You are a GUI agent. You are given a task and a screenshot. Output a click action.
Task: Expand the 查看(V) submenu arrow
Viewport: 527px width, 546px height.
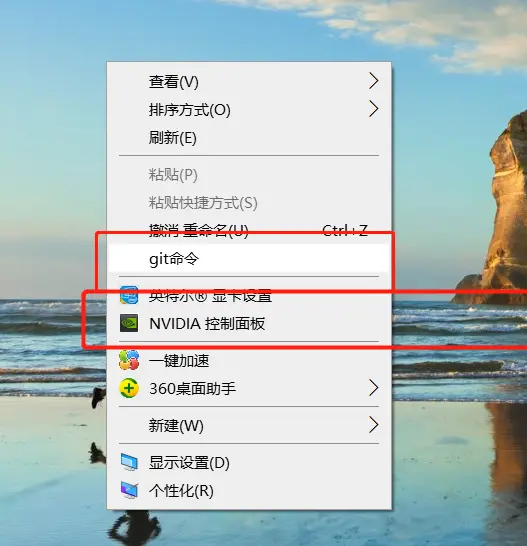point(373,81)
